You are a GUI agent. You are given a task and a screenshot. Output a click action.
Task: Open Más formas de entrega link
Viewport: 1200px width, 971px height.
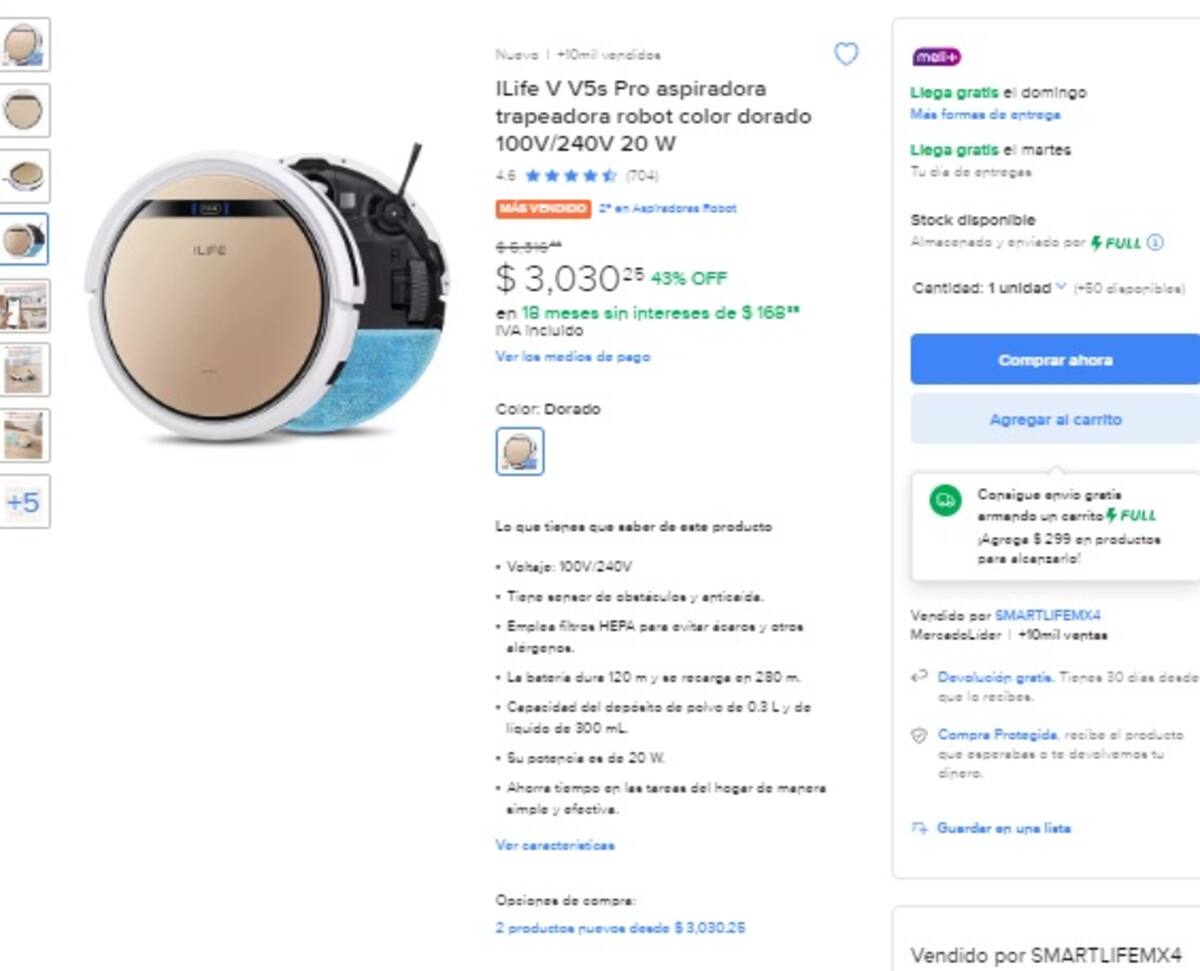pos(985,114)
